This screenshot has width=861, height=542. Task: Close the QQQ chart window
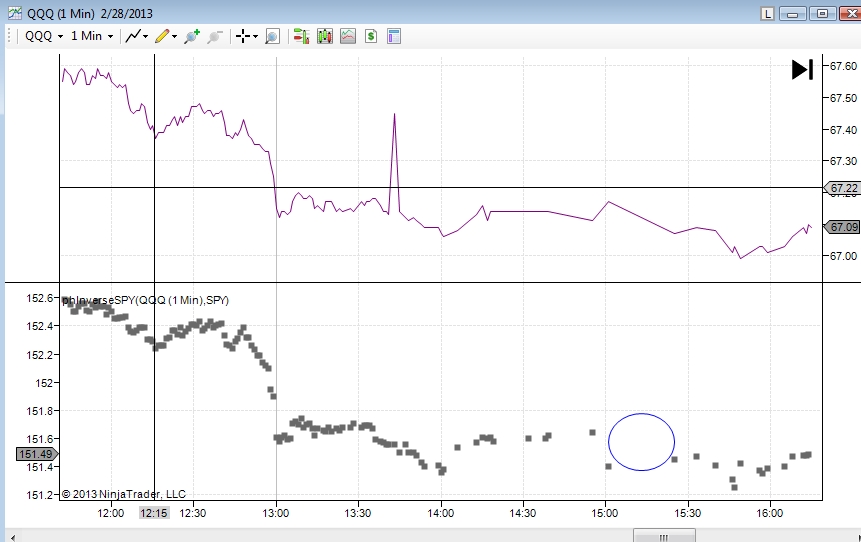click(851, 14)
